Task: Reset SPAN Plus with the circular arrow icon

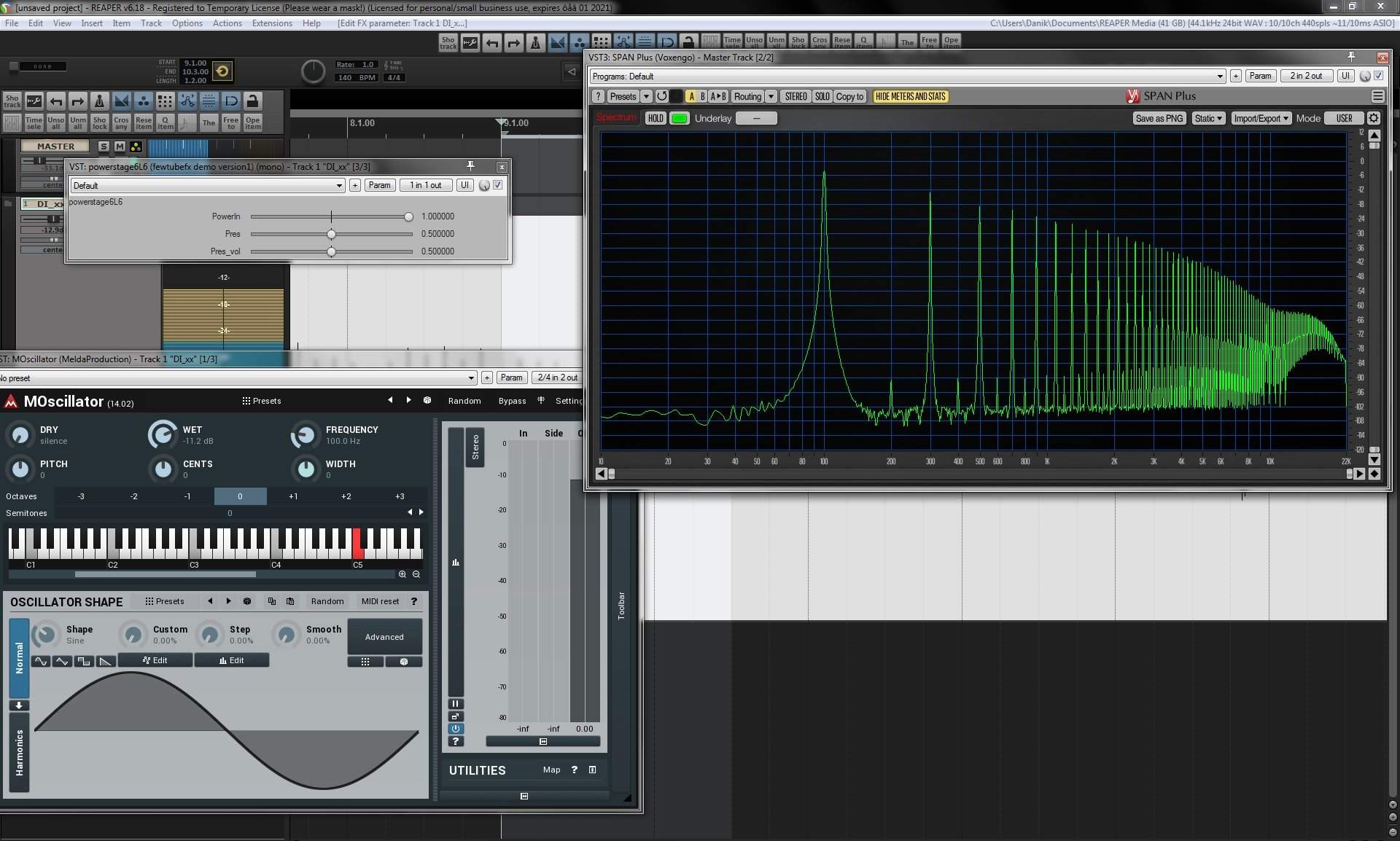Action: pos(661,96)
